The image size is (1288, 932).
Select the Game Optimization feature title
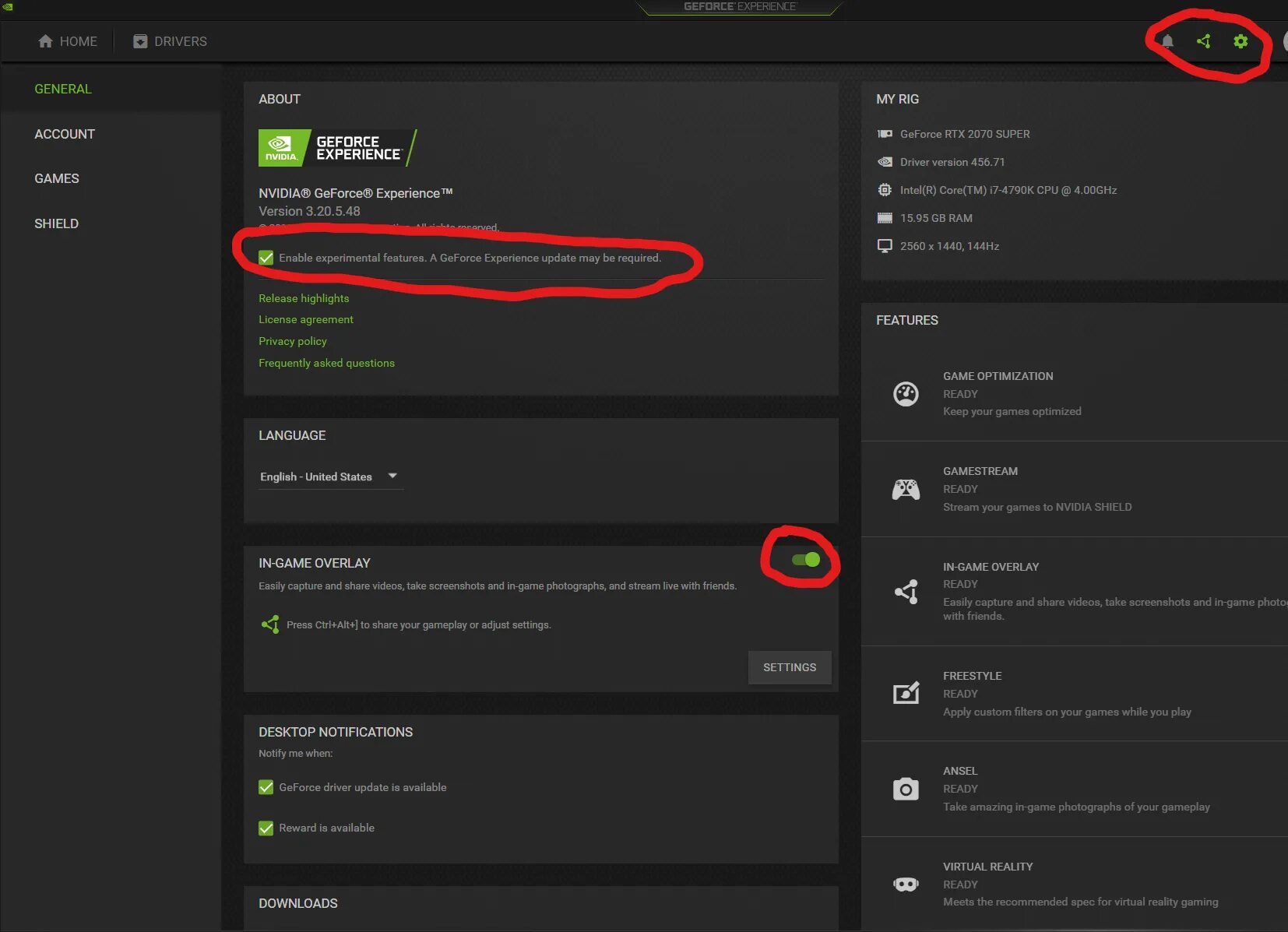(x=998, y=376)
